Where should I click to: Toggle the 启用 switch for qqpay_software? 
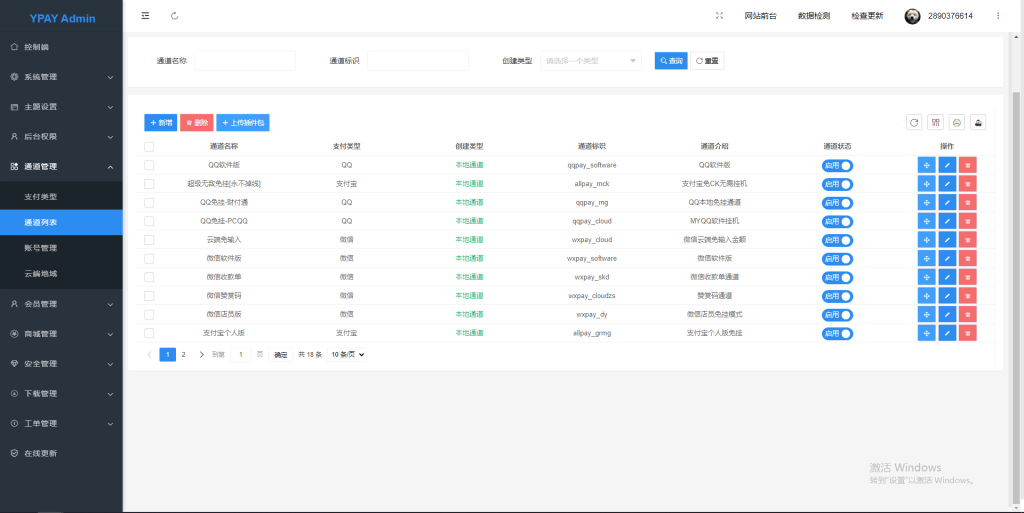837,165
